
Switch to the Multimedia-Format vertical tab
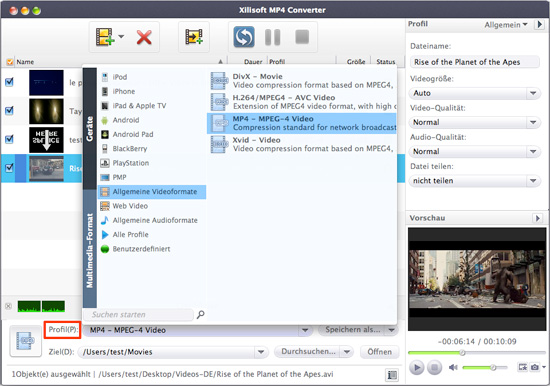coord(90,250)
